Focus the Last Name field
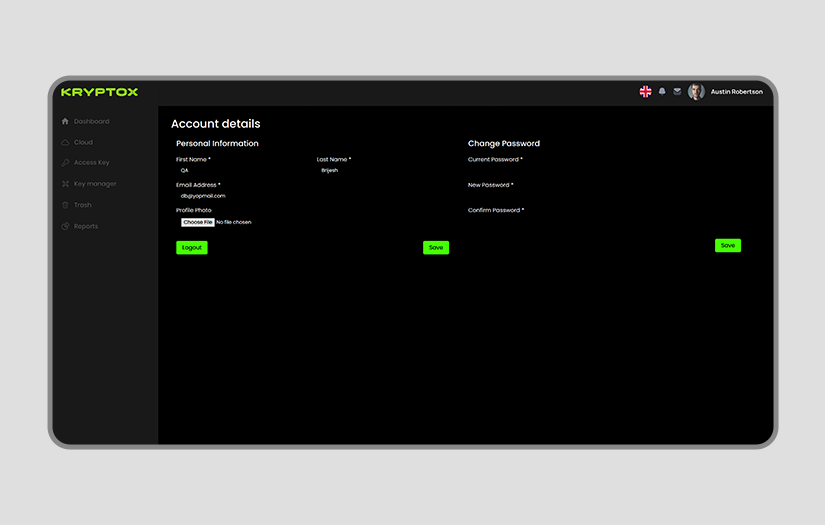This screenshot has height=525, width=825. 383,170
